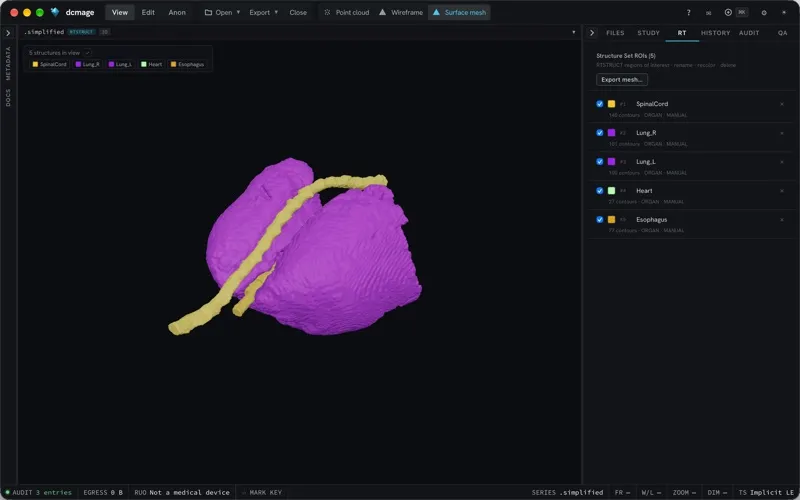Open help via the question mark icon

pyautogui.click(x=689, y=13)
